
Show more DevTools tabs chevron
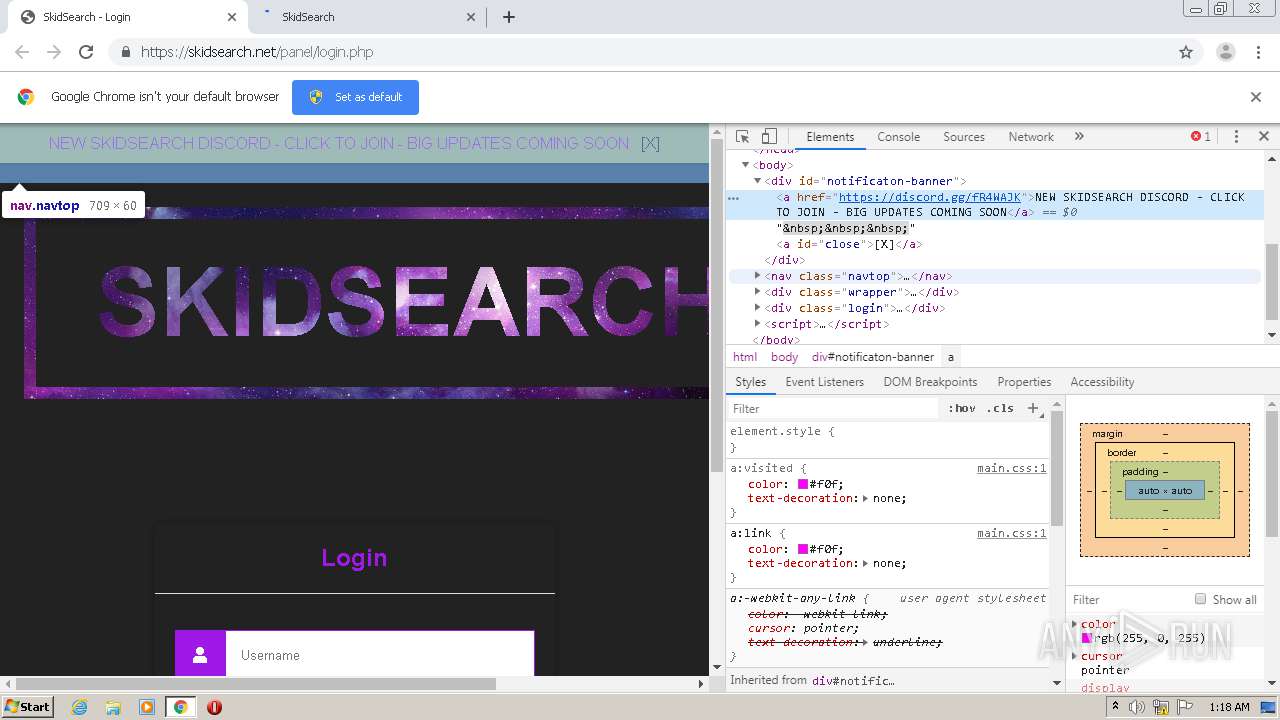(1079, 137)
